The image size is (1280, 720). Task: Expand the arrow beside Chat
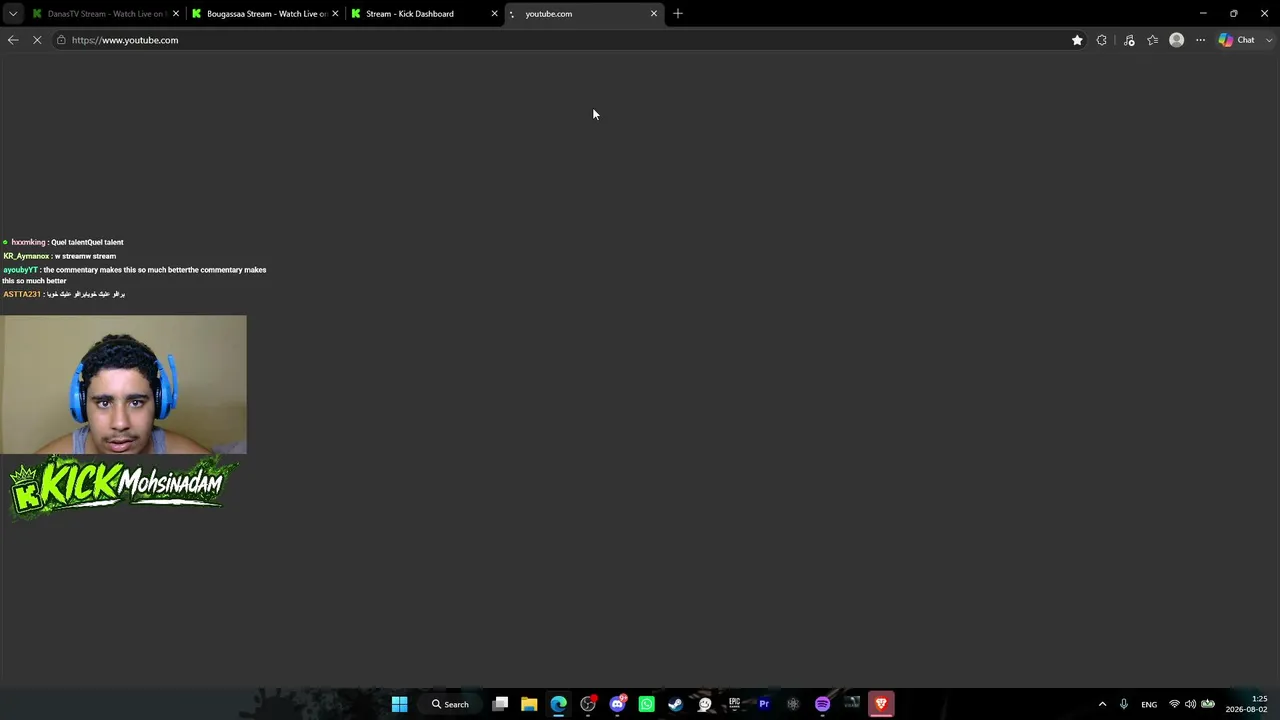pos(1270,40)
